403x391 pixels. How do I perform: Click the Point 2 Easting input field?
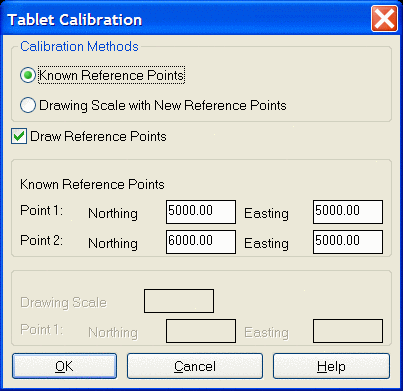coord(348,242)
